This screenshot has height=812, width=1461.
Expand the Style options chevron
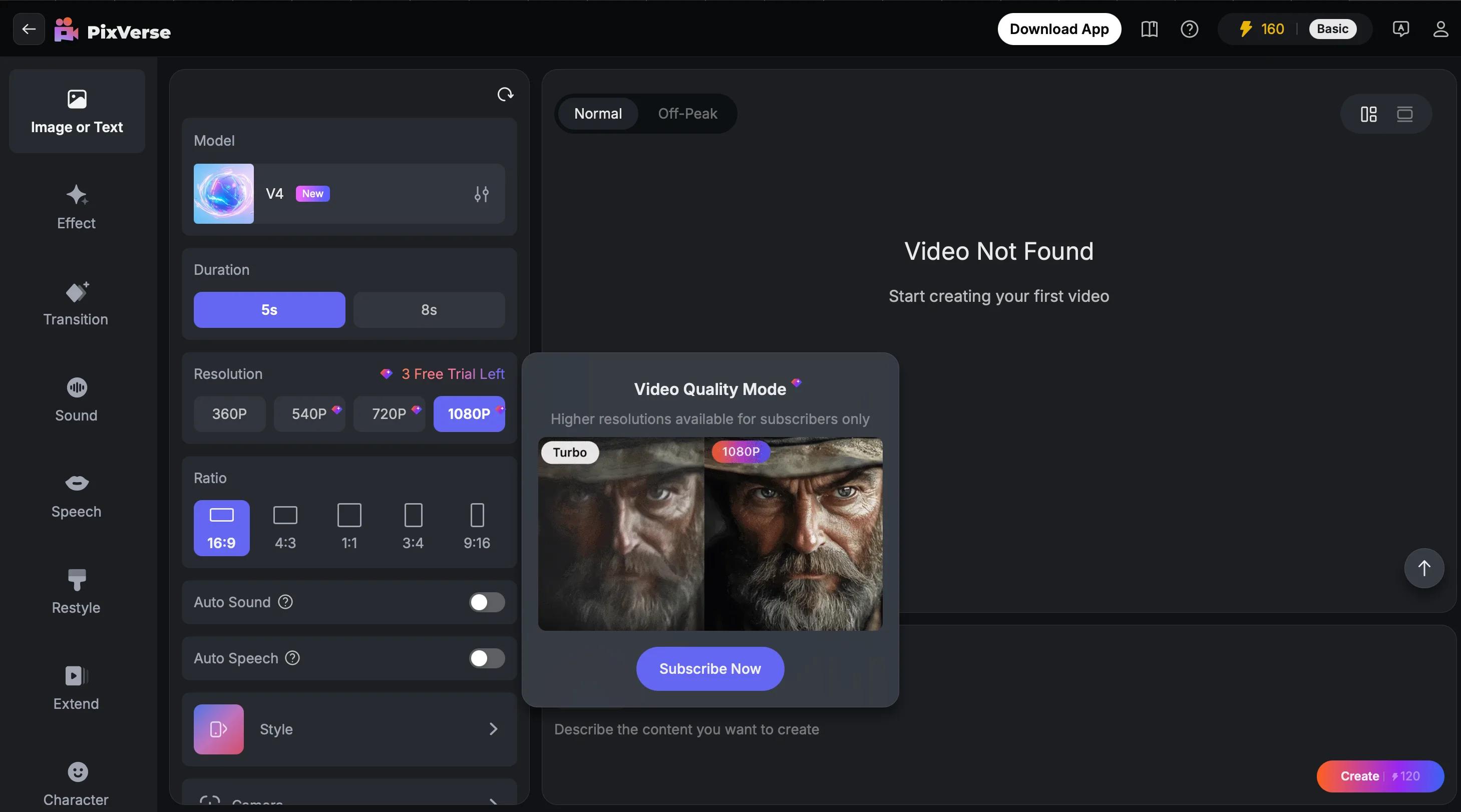point(493,728)
